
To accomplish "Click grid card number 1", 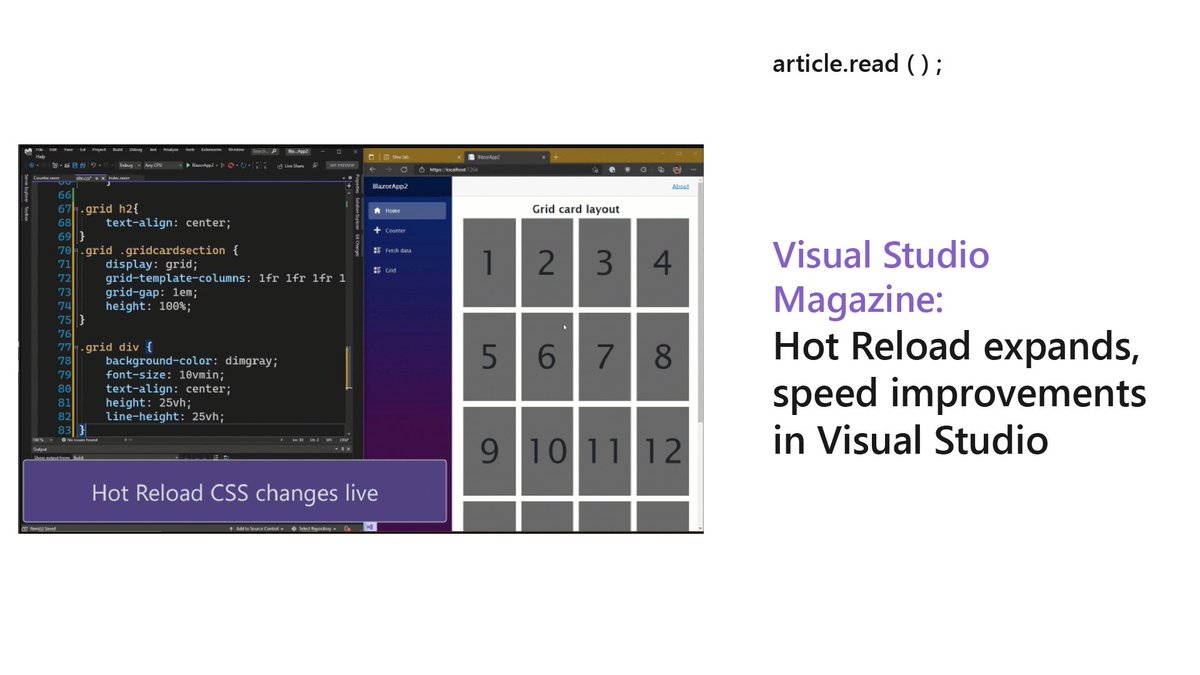I will (489, 262).
